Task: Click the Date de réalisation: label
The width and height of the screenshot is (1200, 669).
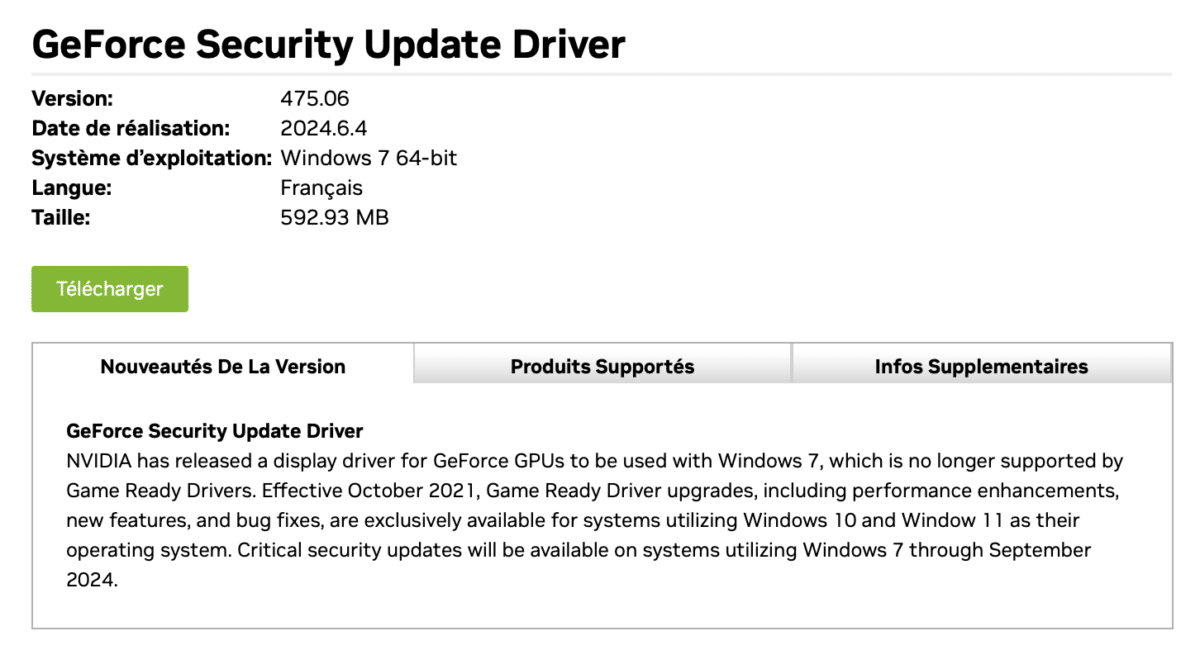Action: coord(131,128)
